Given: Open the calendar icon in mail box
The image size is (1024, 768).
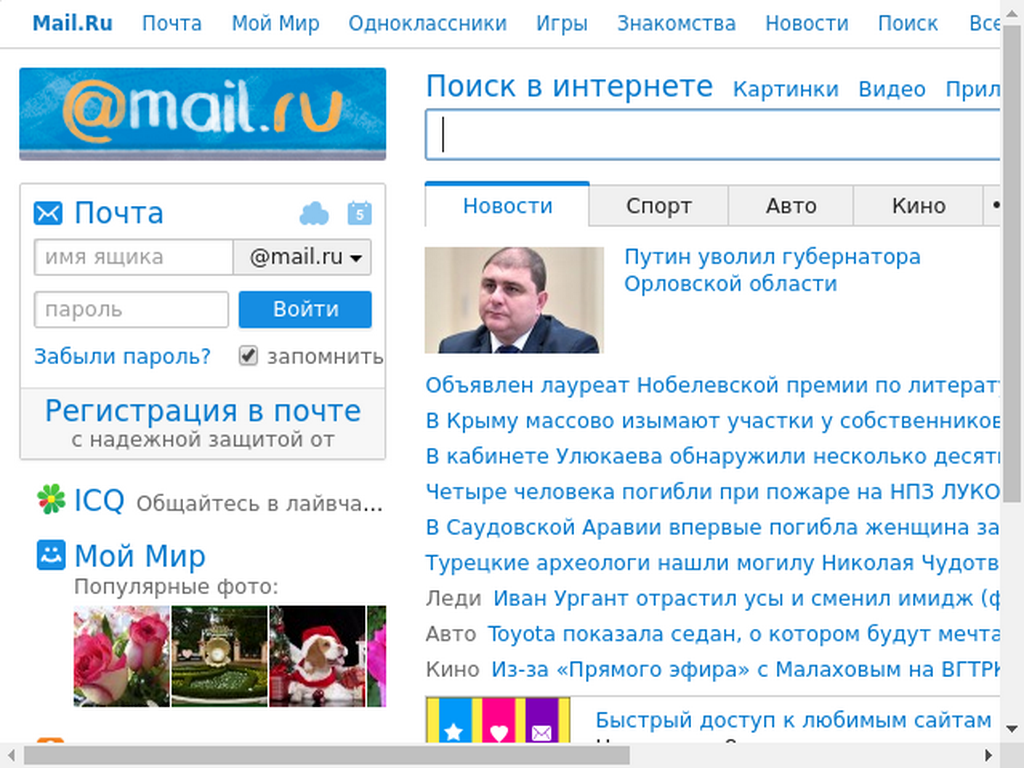Looking at the screenshot, I should coord(359,214).
